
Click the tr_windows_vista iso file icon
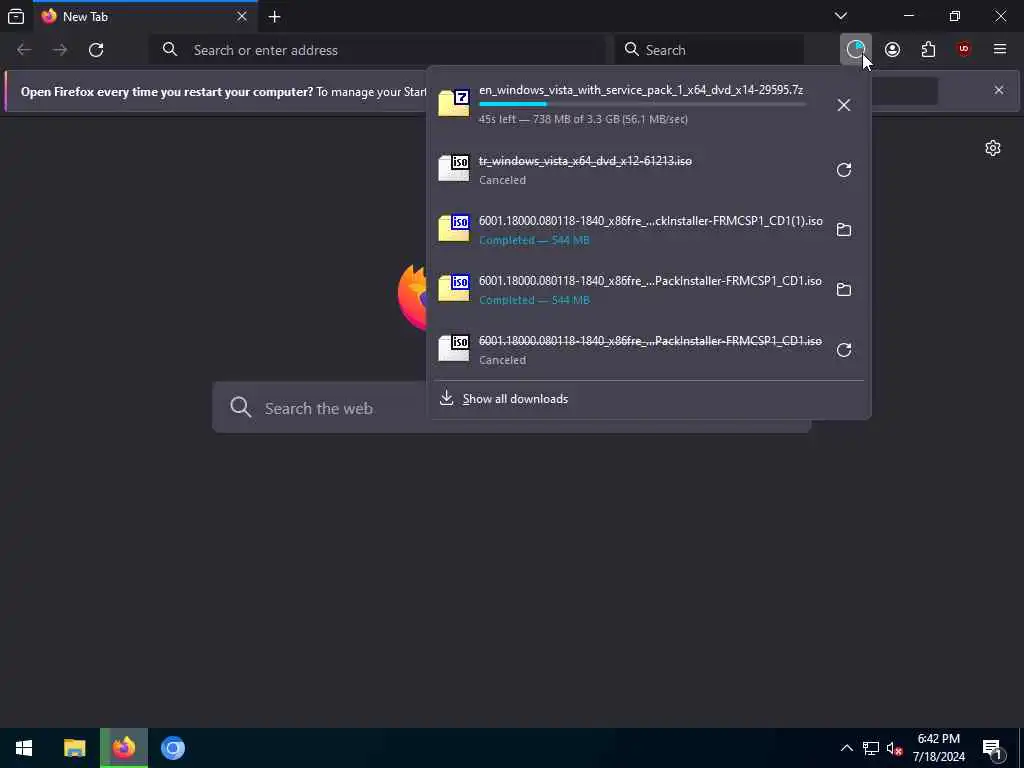[x=454, y=168]
